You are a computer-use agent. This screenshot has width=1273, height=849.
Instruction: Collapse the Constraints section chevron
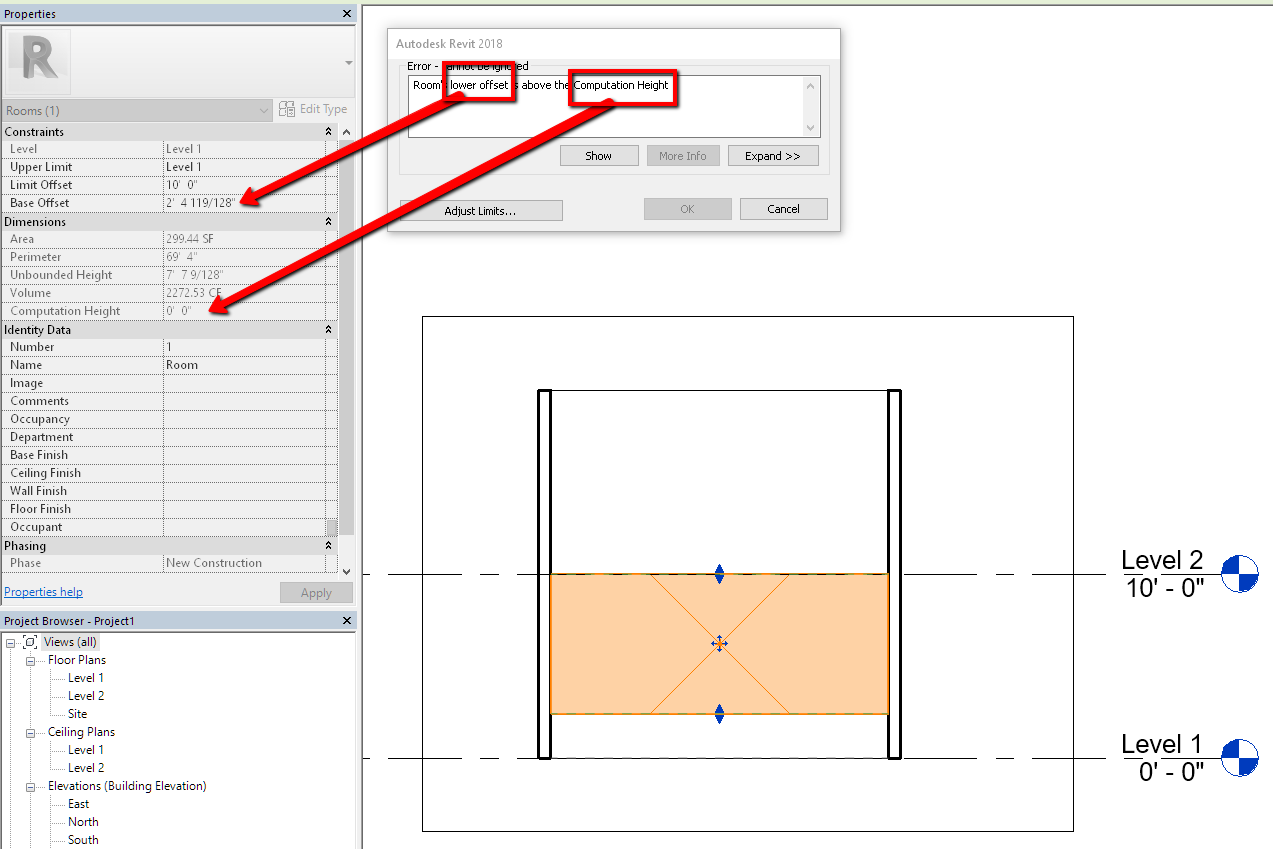[x=328, y=131]
